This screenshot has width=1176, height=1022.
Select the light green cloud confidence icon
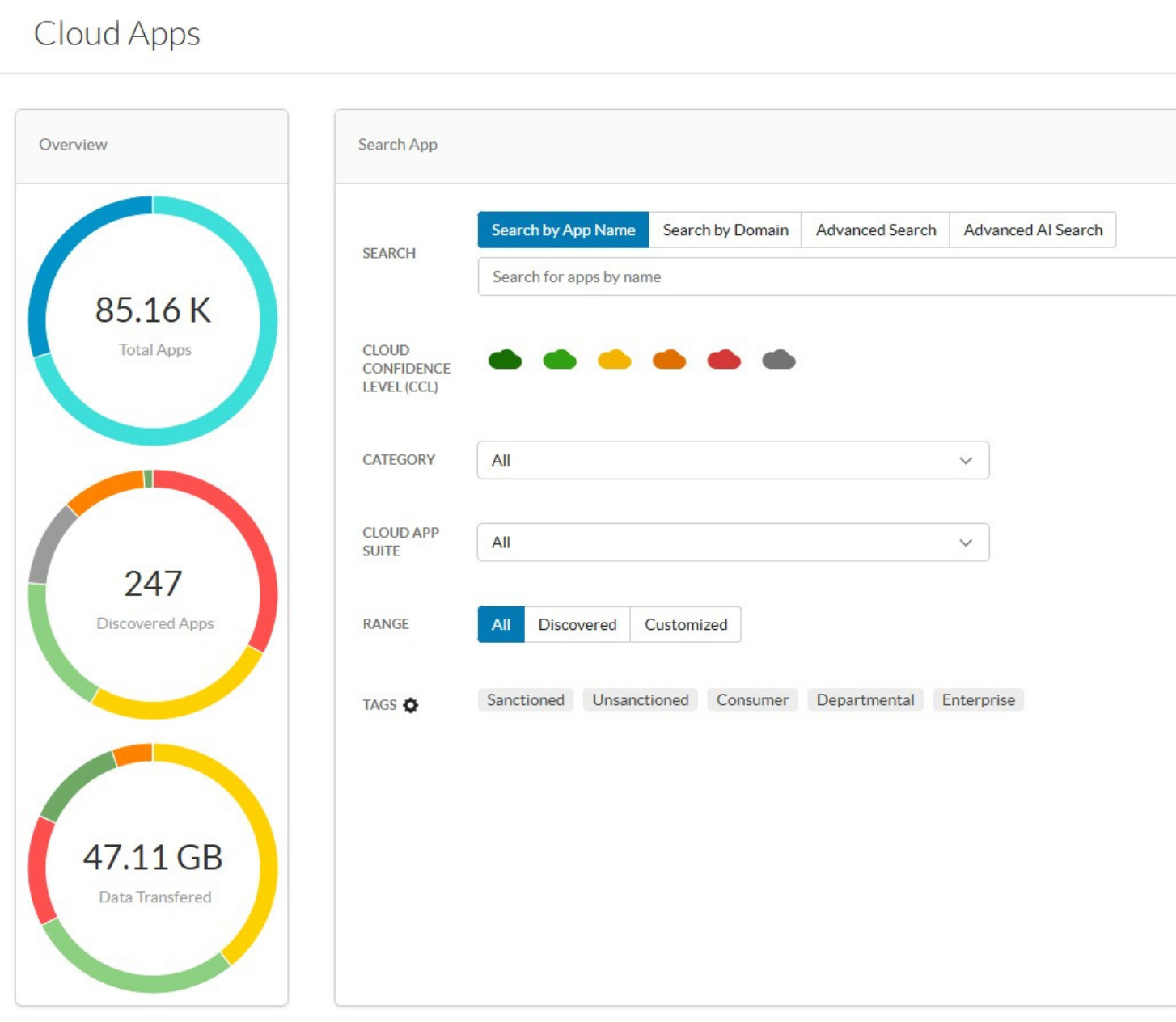click(560, 360)
